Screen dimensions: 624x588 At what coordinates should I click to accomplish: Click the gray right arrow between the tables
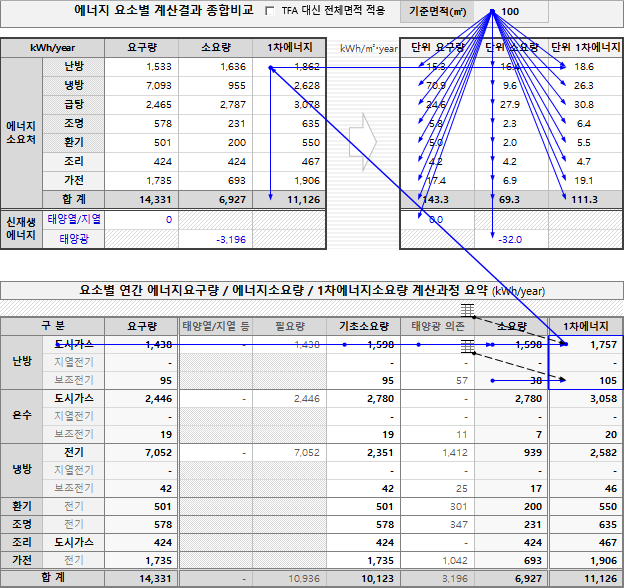[x=368, y=130]
